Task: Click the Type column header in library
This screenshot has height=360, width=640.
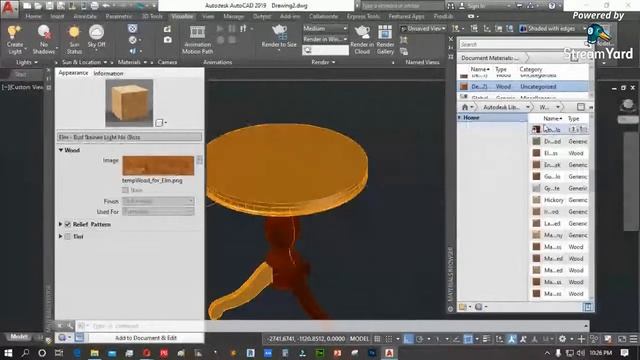Action: point(573,118)
